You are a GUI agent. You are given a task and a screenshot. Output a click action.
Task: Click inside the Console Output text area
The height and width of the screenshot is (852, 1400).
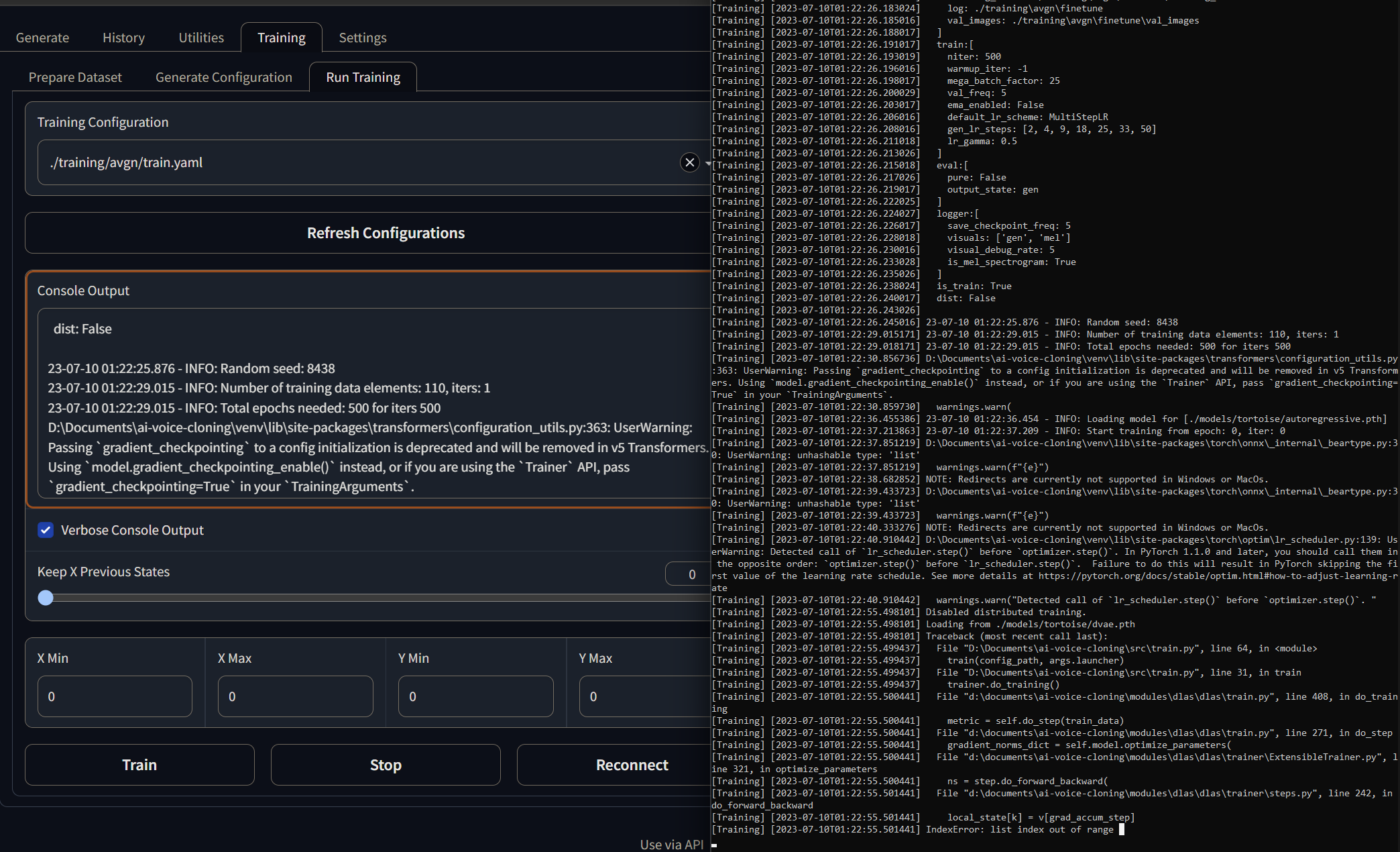pos(374,403)
